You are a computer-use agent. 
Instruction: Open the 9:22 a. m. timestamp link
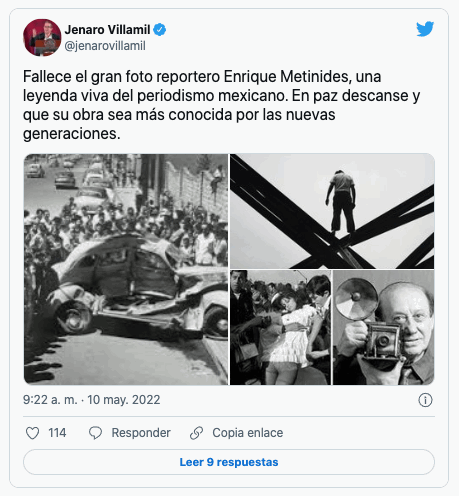50,400
